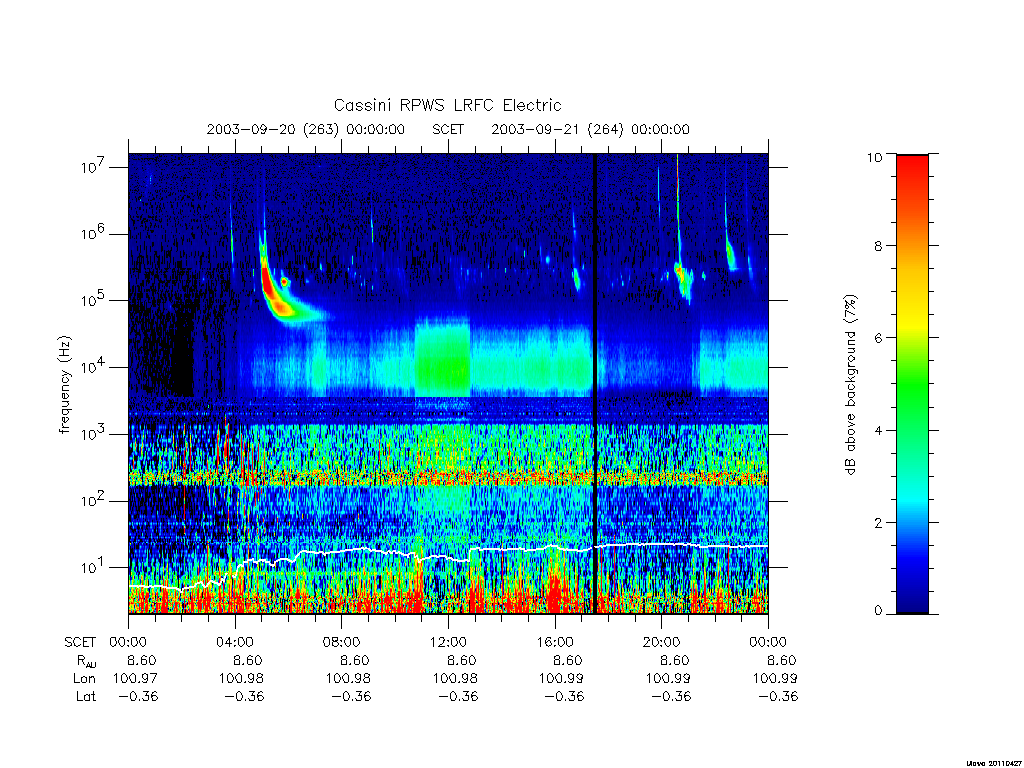Click the 'SCET' label between the two dates
Image resolution: width=1024 pixels, height=768 pixels.
point(448,129)
